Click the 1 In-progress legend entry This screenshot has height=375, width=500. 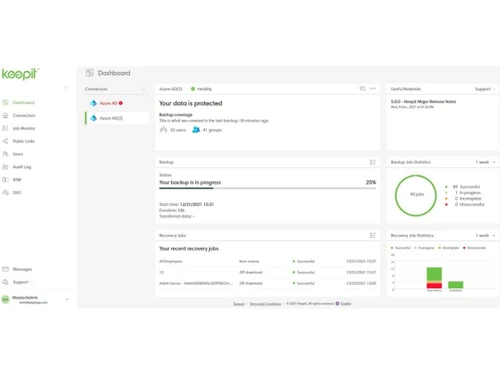pyautogui.click(x=463, y=193)
